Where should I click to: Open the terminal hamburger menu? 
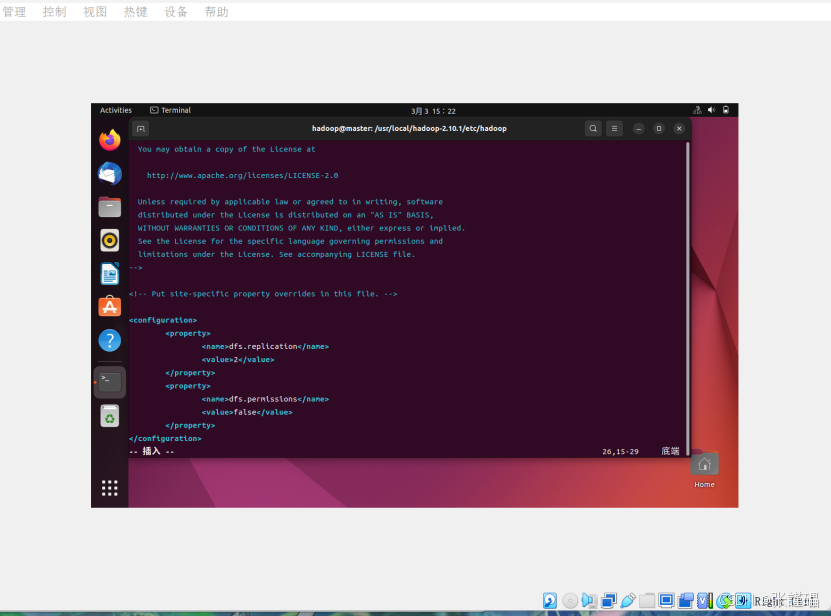[614, 128]
